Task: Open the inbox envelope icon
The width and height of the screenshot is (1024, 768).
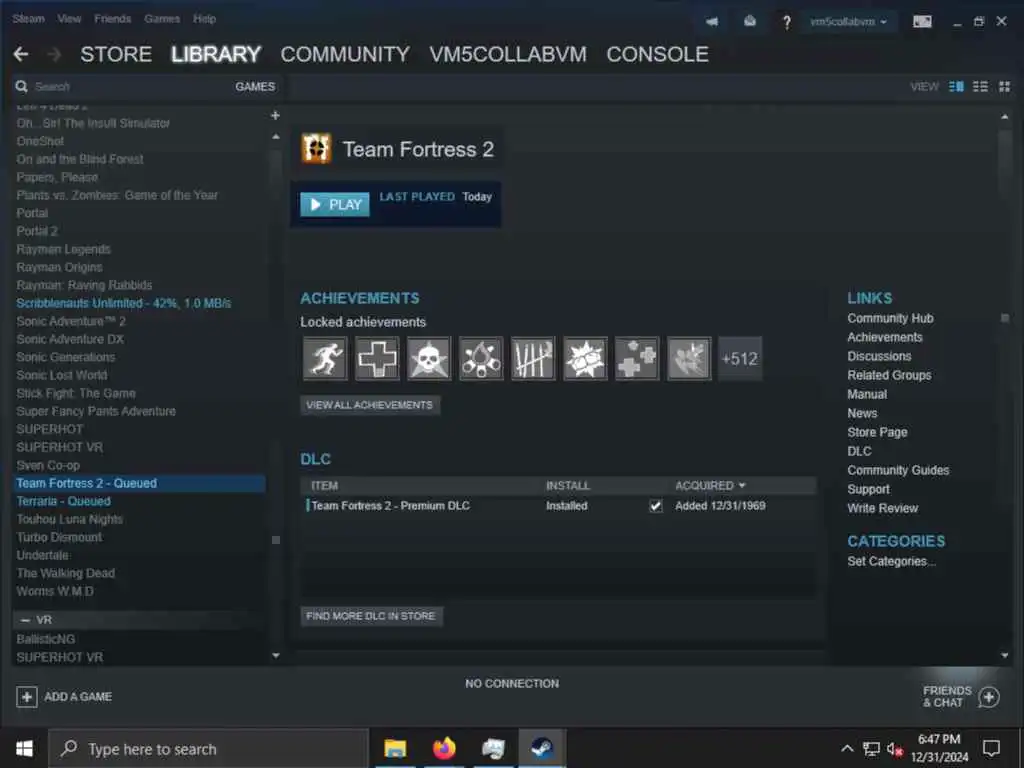Action: pyautogui.click(x=750, y=22)
